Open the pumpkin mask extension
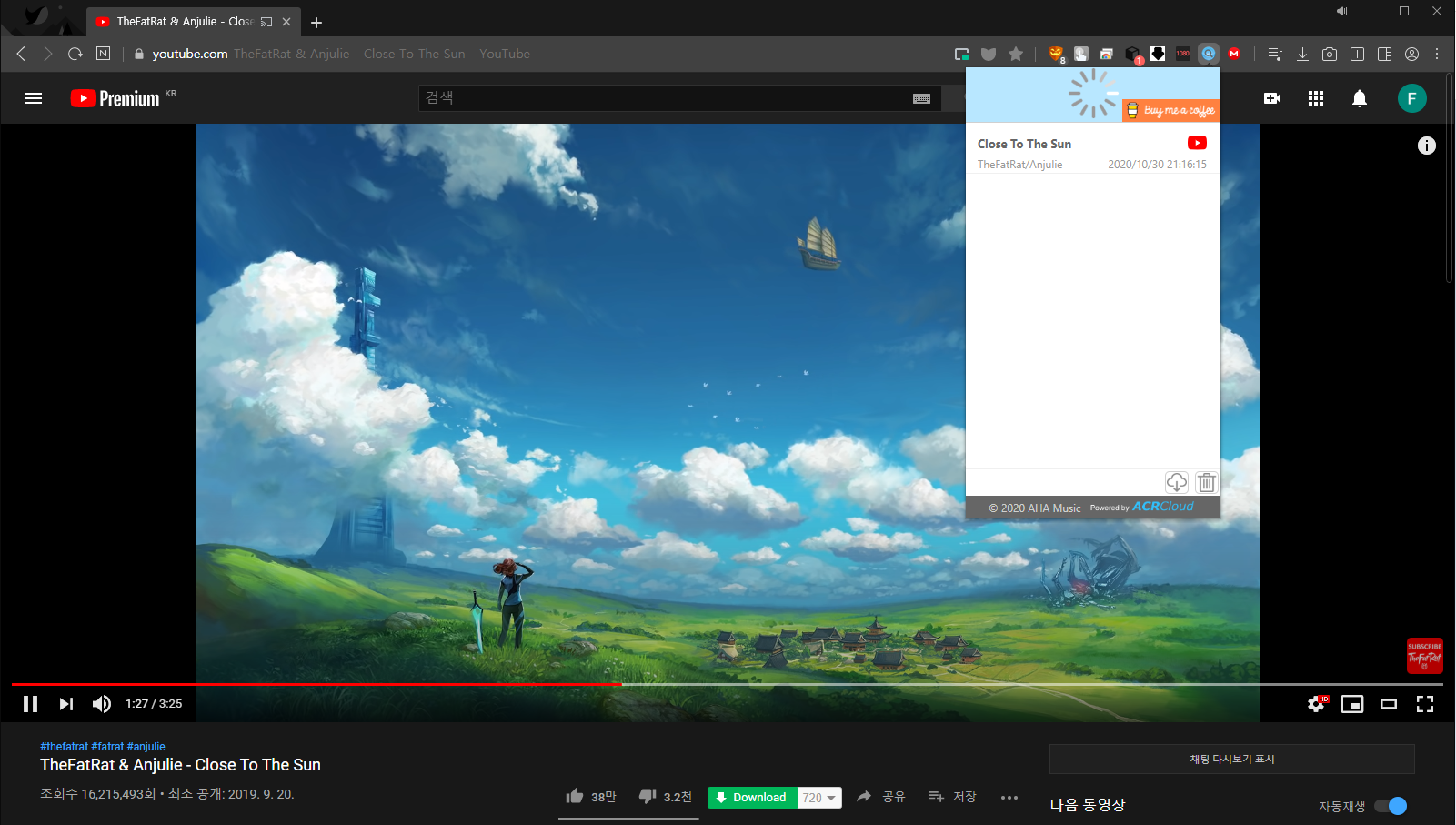This screenshot has width=1456, height=825. tap(1056, 54)
